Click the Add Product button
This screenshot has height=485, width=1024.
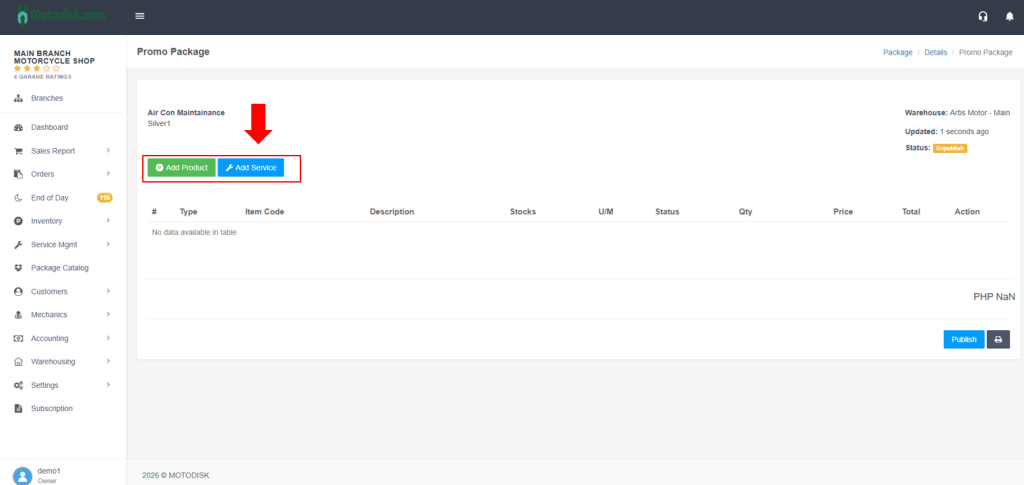(x=181, y=167)
